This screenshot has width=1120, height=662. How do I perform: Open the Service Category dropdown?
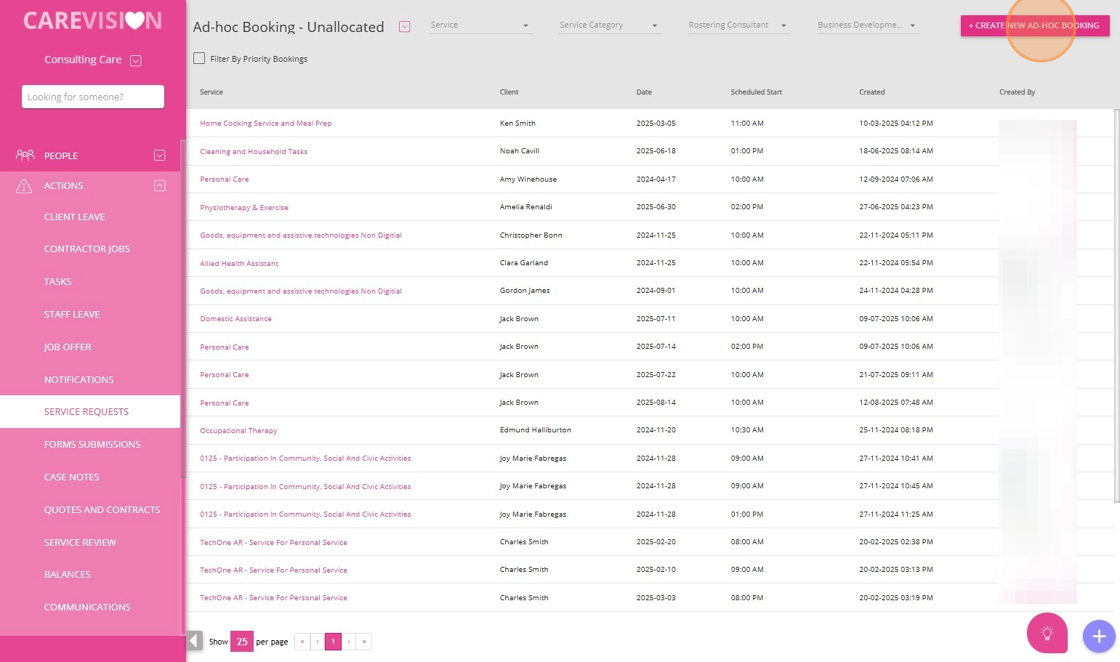tap(609, 25)
